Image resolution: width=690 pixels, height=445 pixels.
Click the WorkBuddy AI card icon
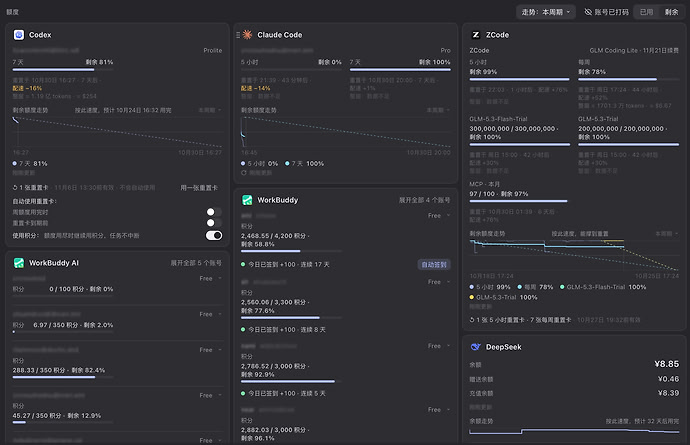pyautogui.click(x=18, y=263)
